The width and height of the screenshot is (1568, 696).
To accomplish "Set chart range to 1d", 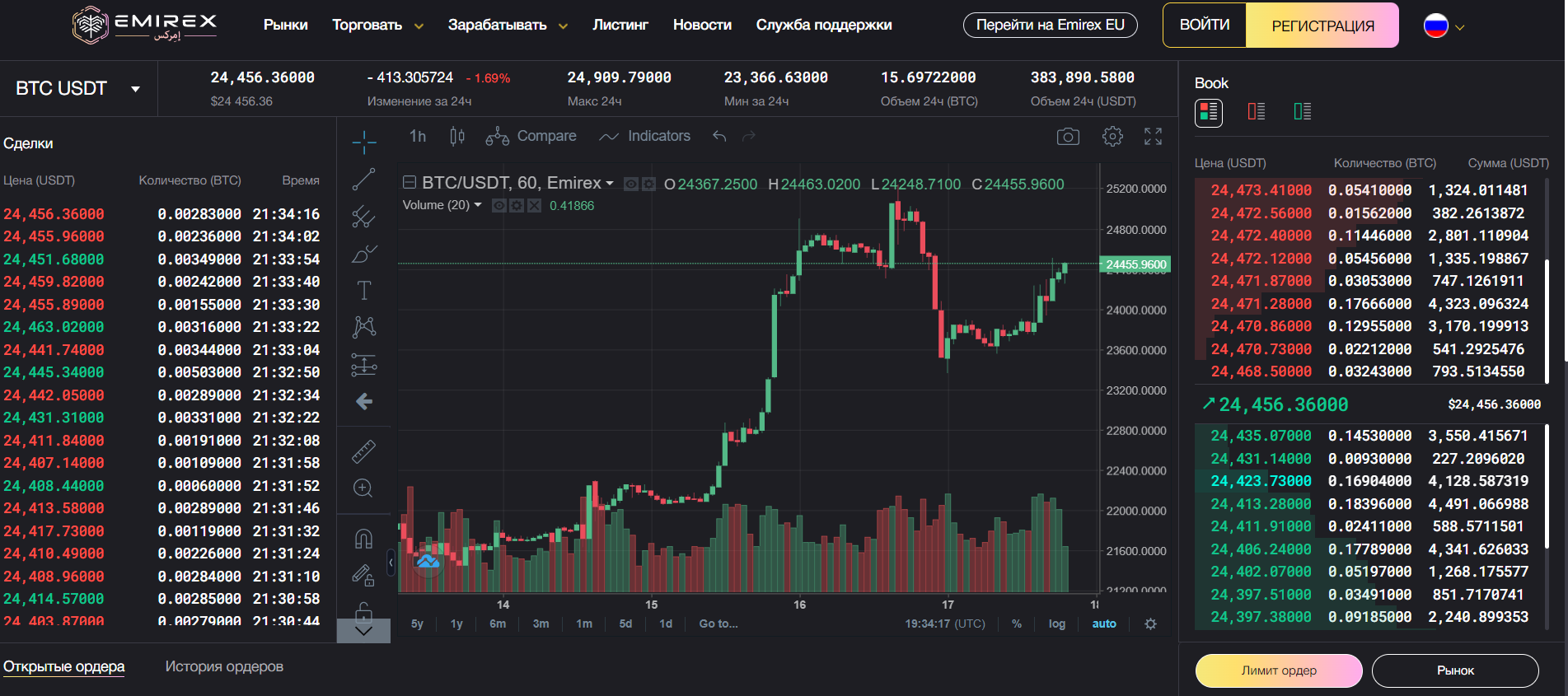I will coord(666,624).
